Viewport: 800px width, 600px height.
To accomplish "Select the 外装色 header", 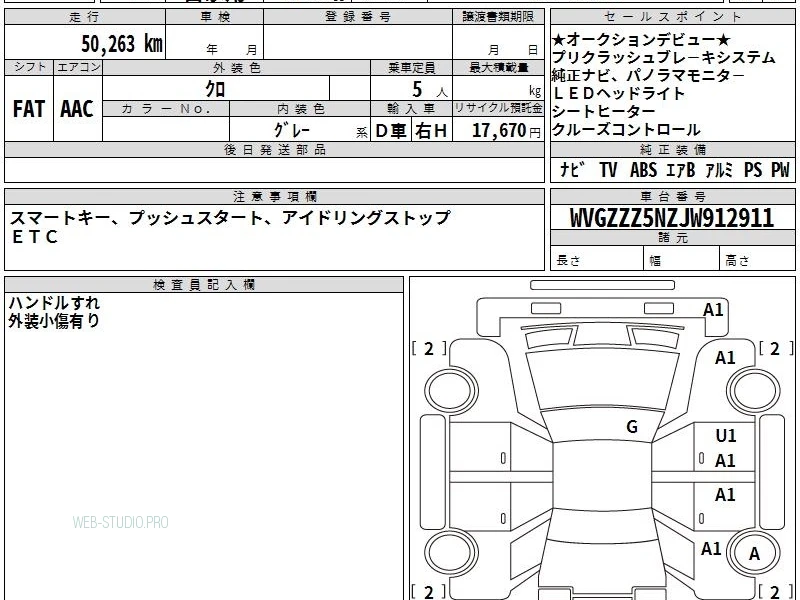I will (x=236, y=67).
